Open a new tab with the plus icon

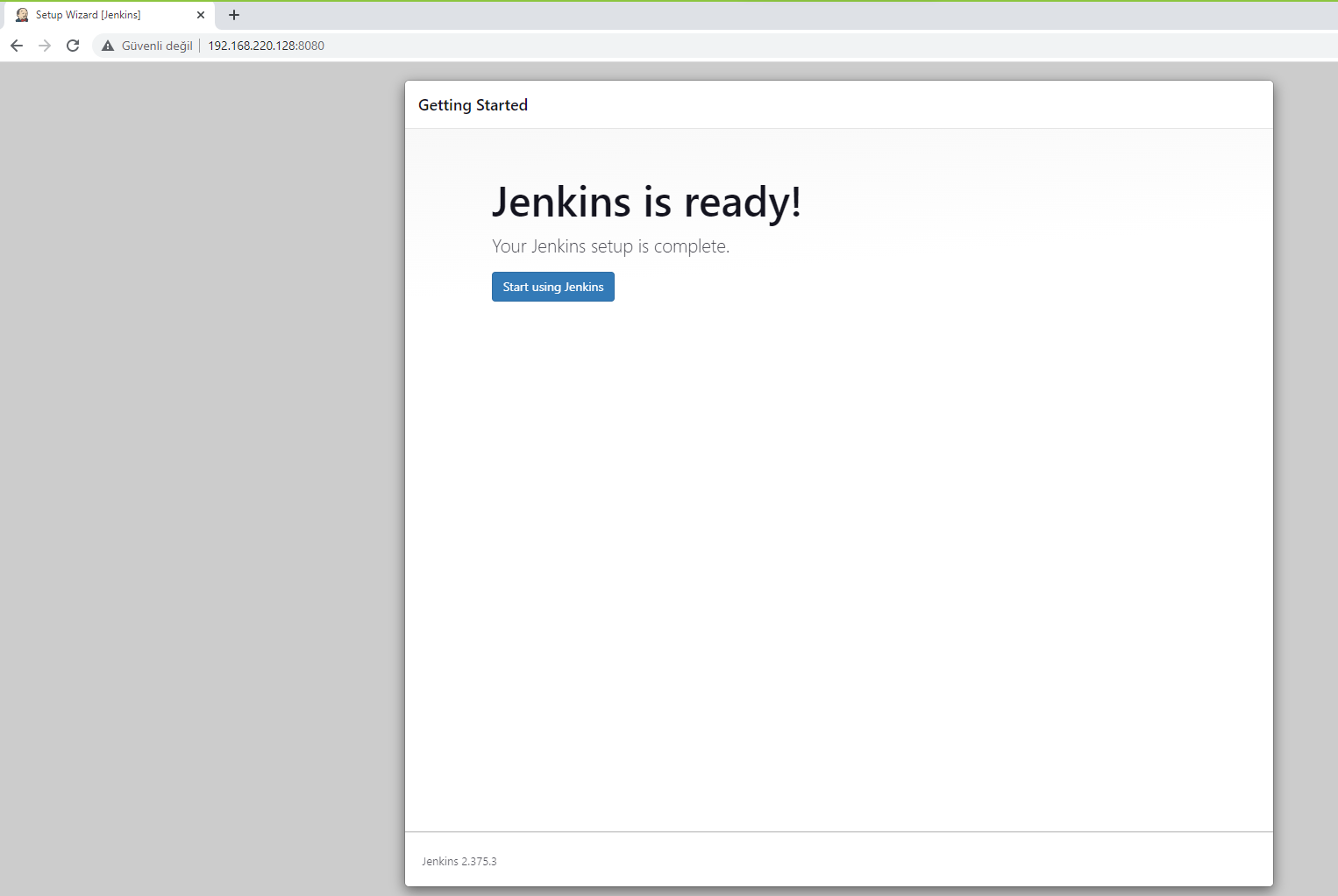pyautogui.click(x=234, y=15)
